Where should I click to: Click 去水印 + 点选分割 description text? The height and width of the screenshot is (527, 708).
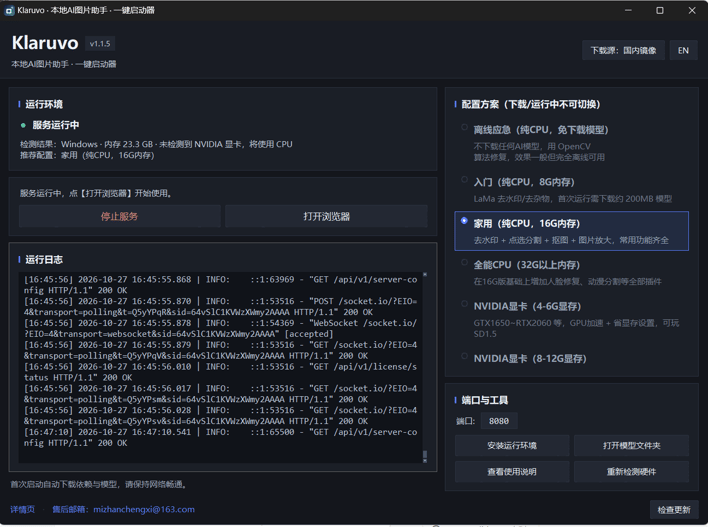point(571,240)
